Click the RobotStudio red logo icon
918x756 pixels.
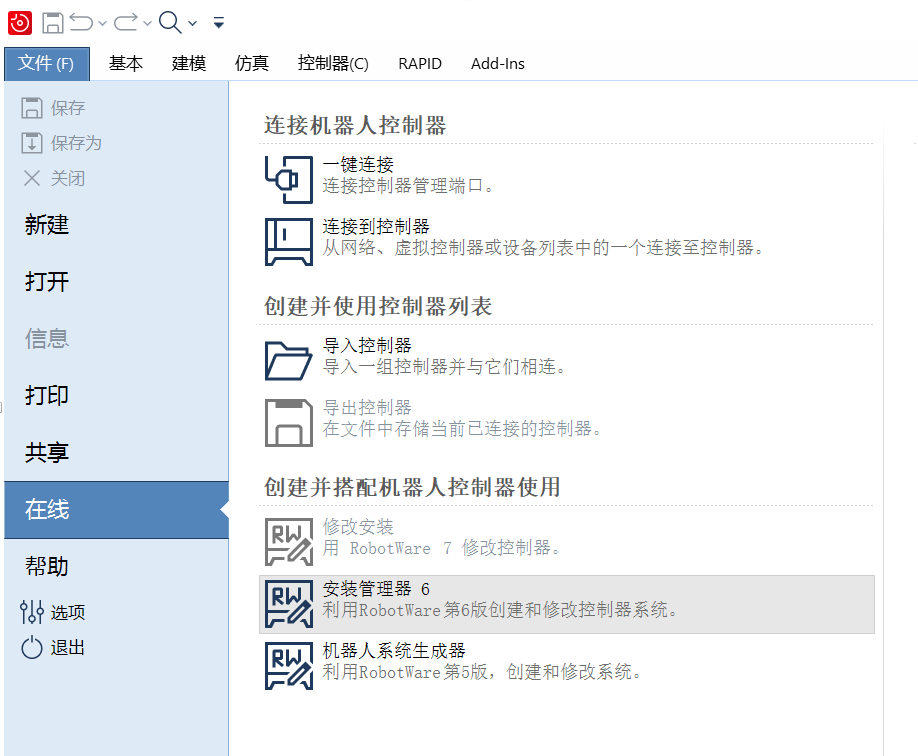pos(19,23)
